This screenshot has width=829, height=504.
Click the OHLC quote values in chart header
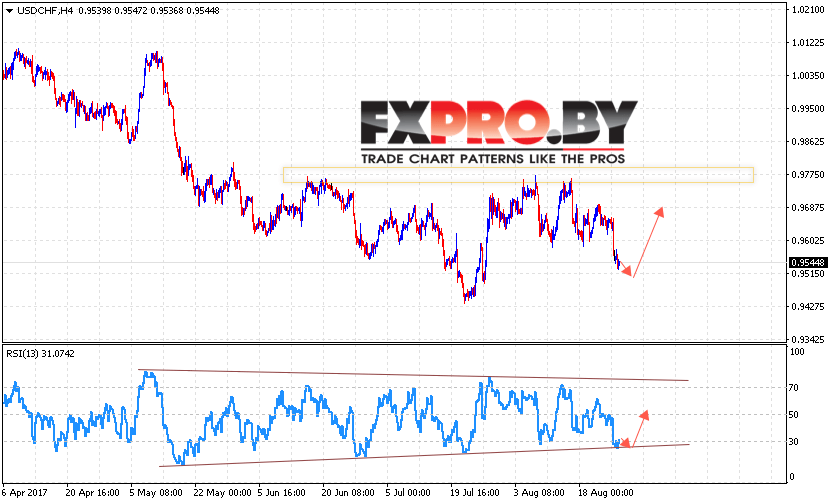pos(149,11)
